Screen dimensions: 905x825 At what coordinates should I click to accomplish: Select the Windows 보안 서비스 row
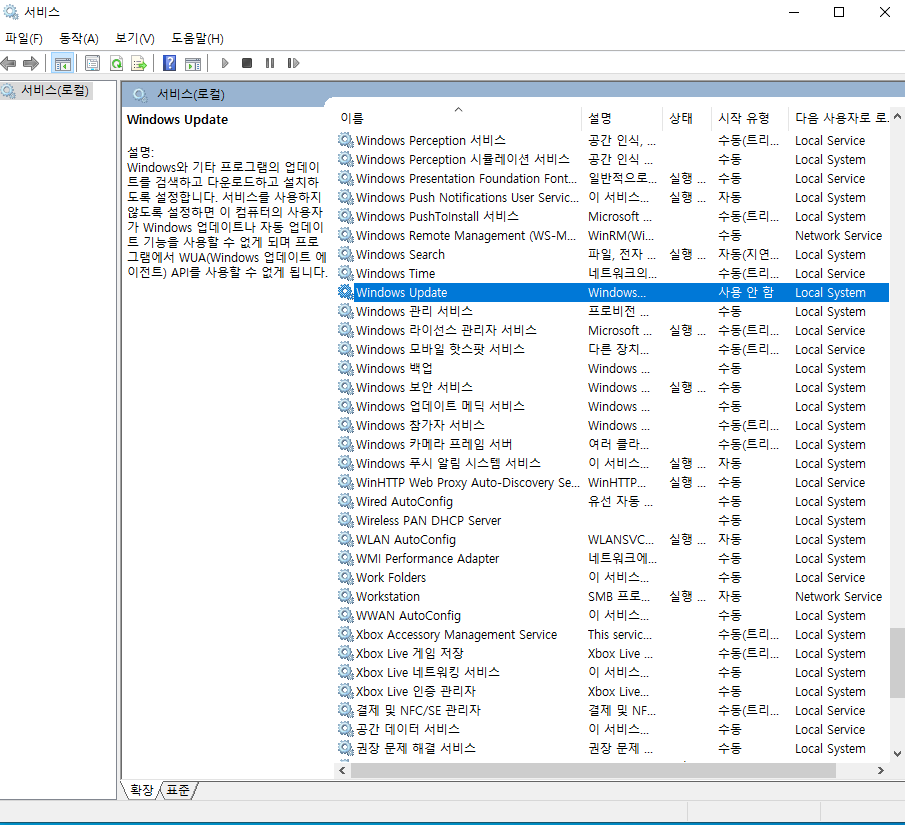pos(612,387)
